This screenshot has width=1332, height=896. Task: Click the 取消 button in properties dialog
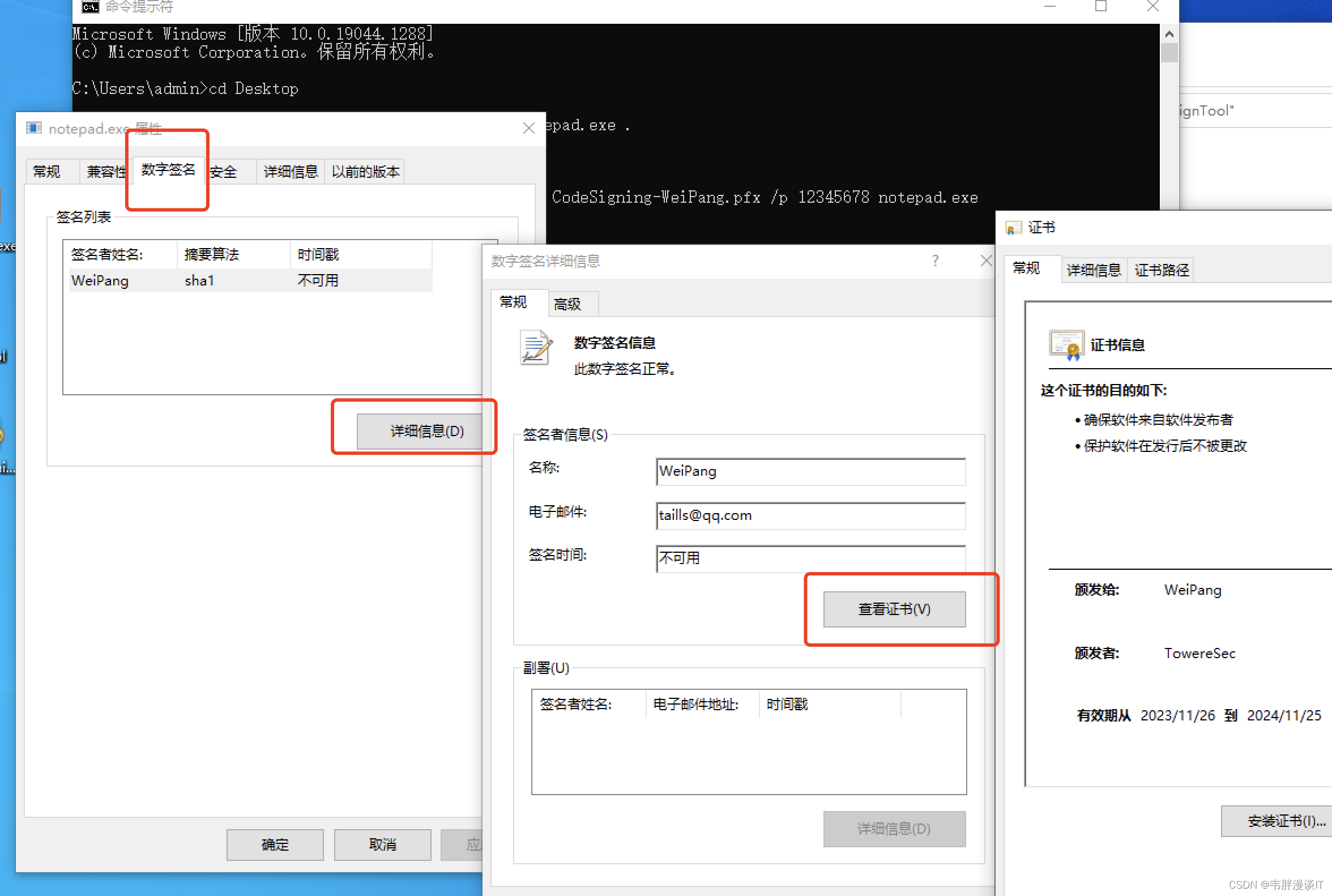[x=382, y=844]
